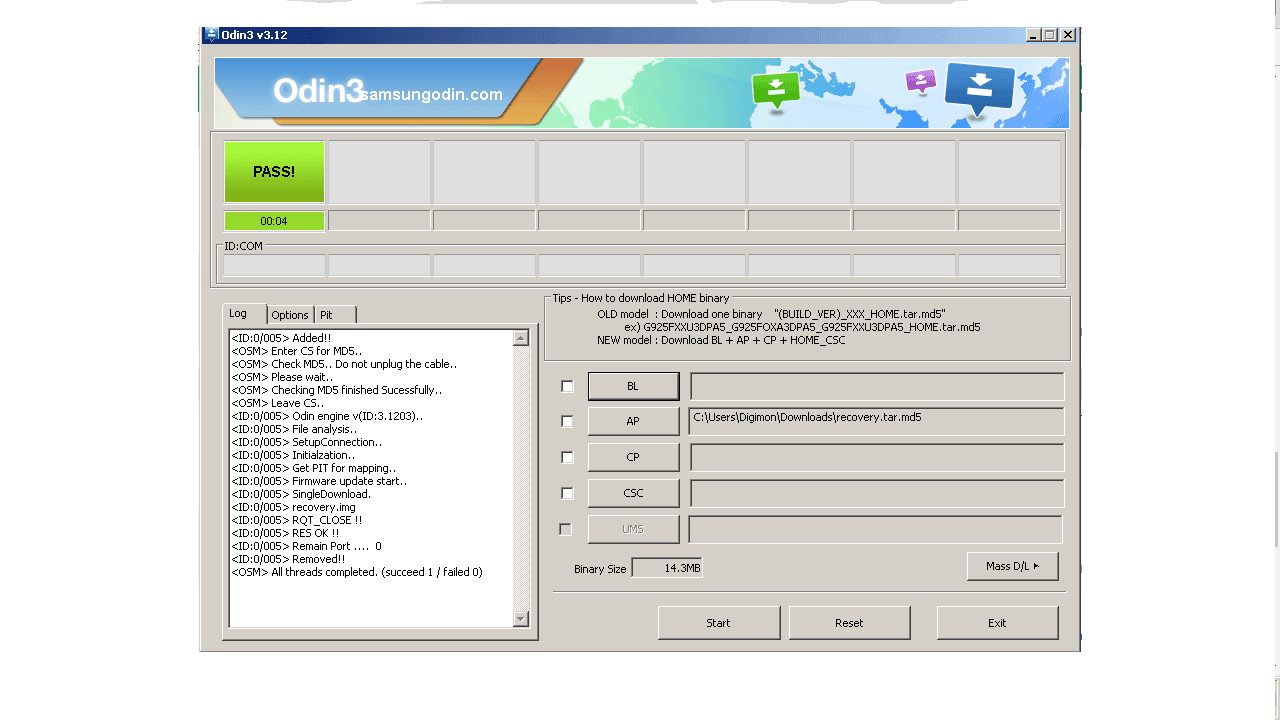Tick the AP checkbox
This screenshot has height=720, width=1280.
click(567, 421)
